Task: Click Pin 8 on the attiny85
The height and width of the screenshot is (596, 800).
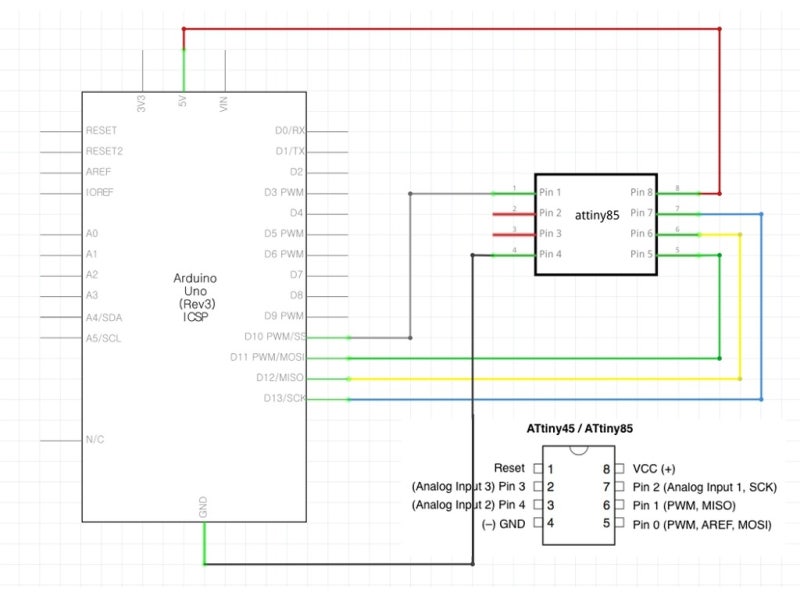Action: tap(641, 192)
